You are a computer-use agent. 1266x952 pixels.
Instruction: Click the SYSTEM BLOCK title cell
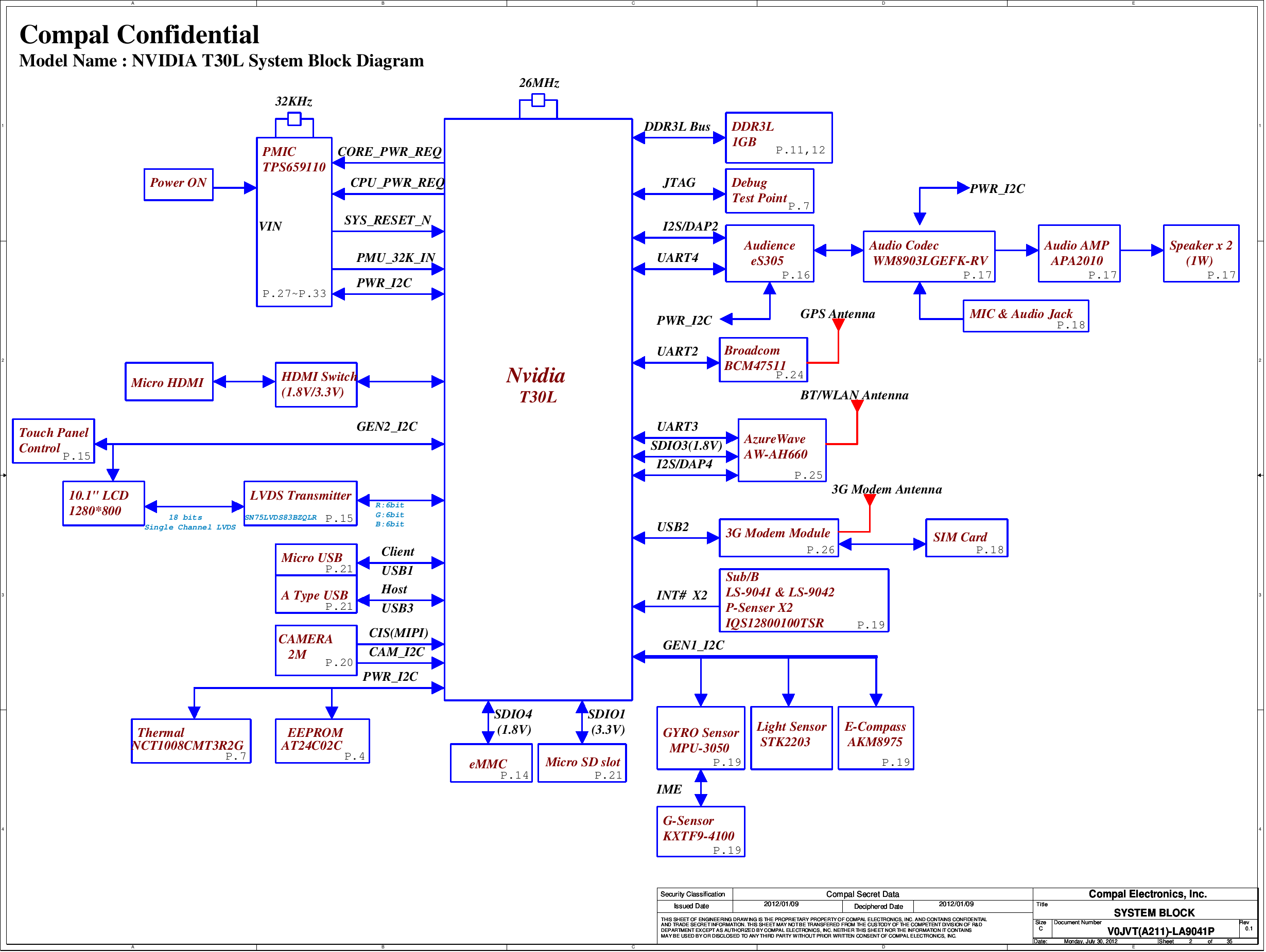click(1154, 913)
